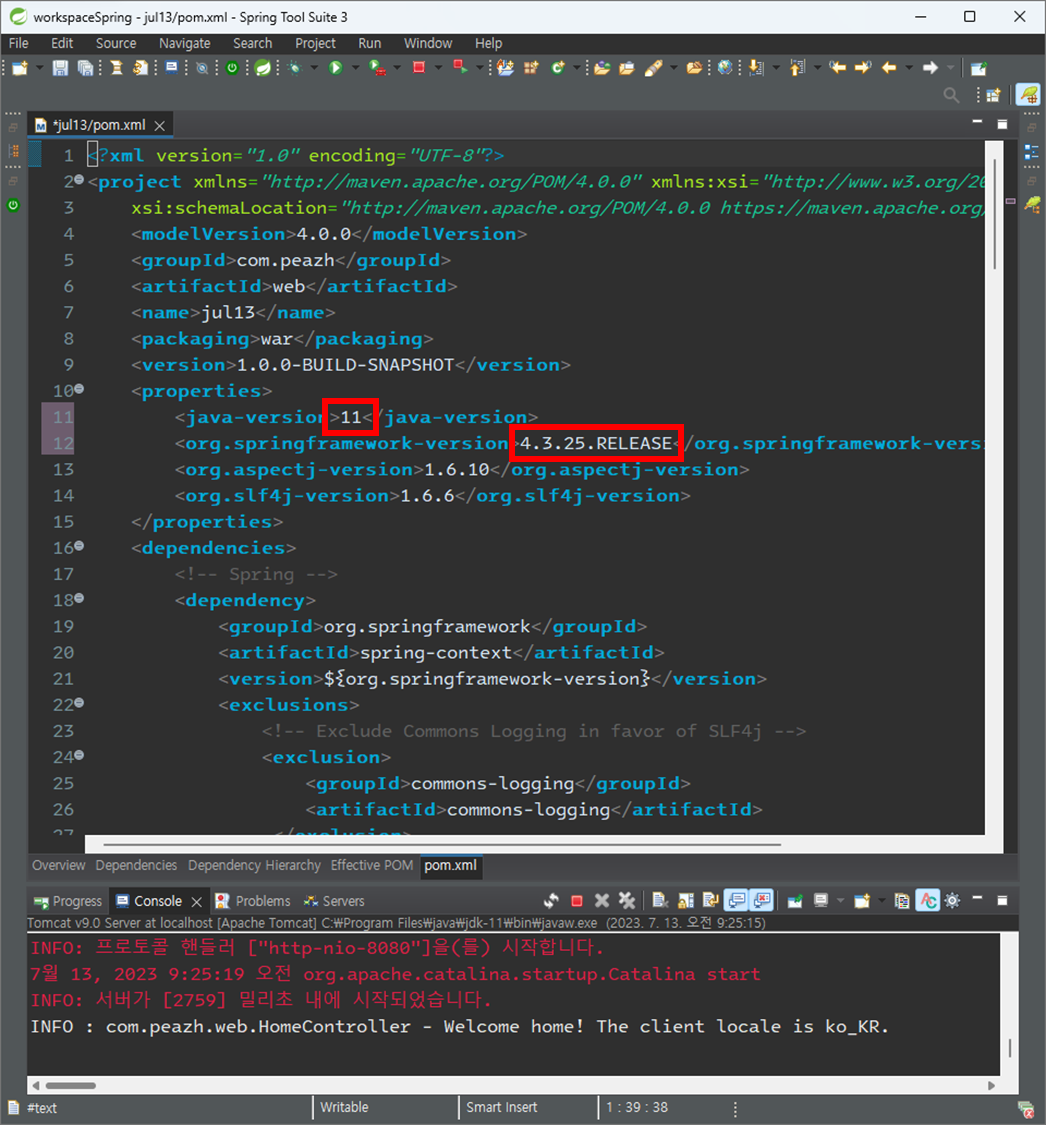
Task: Open Display Selected Console dropdown arrow
Action: click(x=840, y=900)
